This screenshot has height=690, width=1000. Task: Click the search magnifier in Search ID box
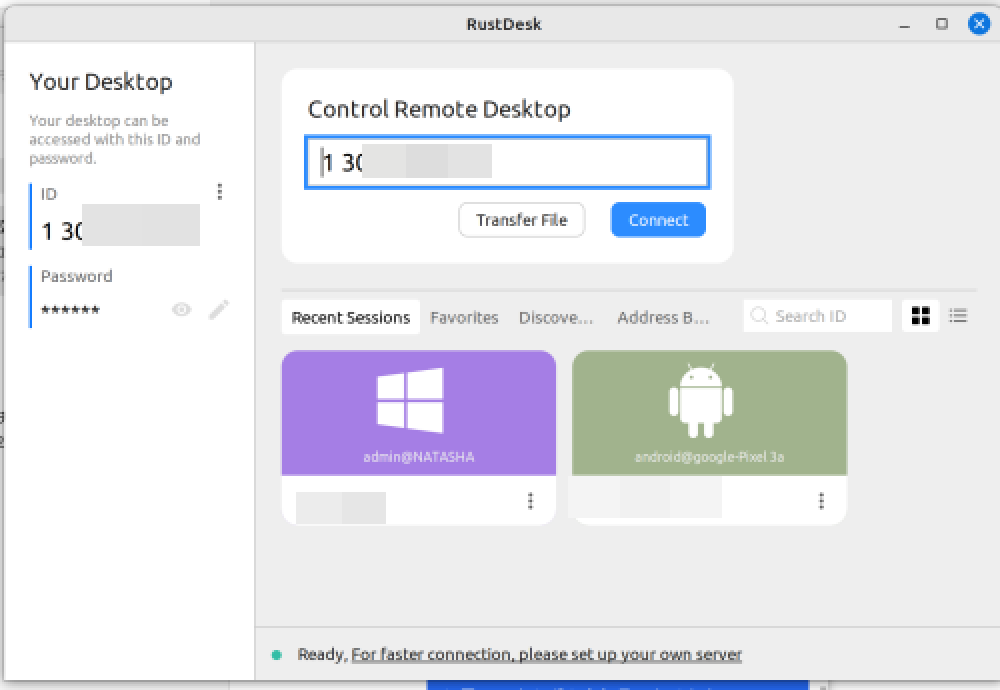(761, 315)
